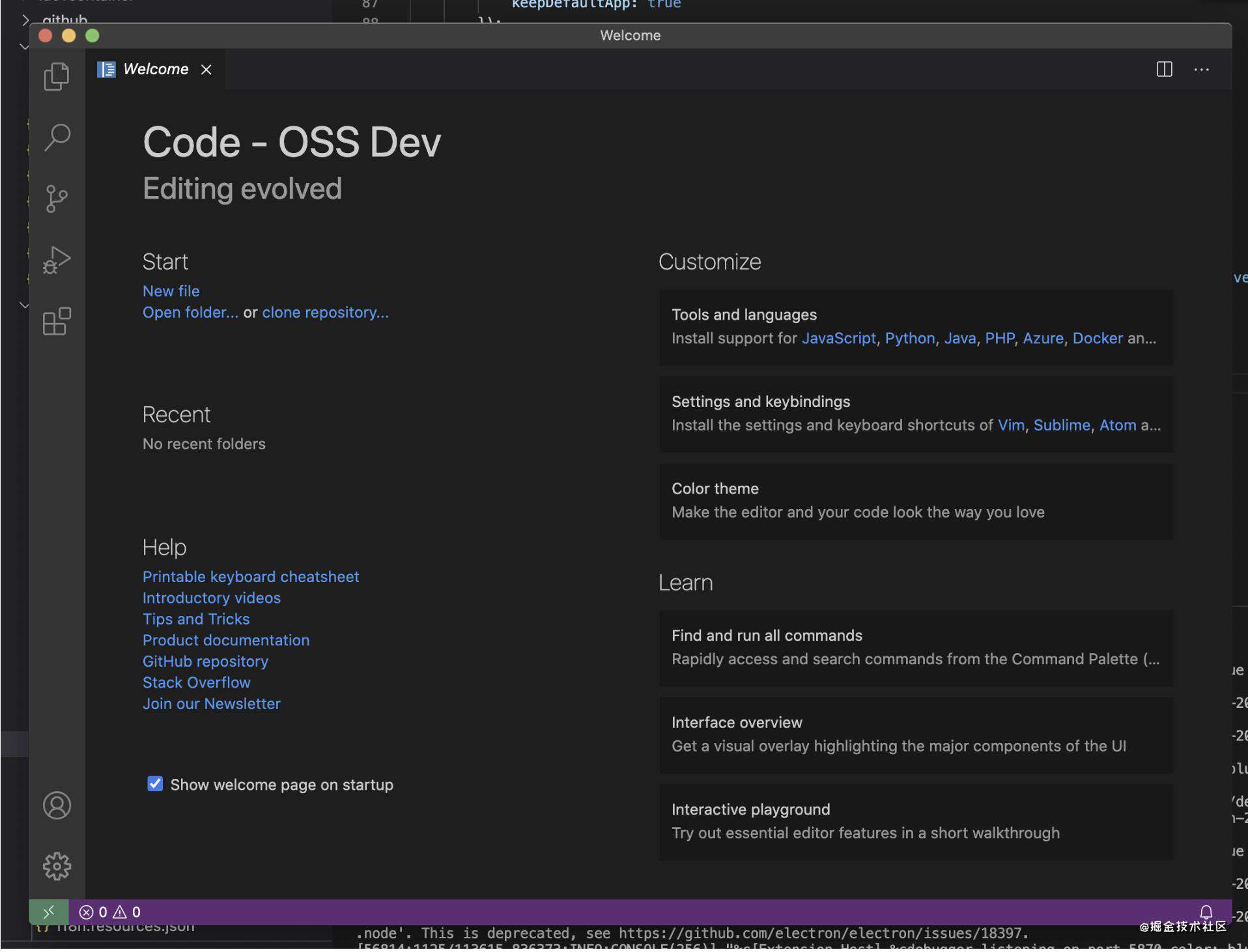Open the Interface overview card

click(x=916, y=735)
